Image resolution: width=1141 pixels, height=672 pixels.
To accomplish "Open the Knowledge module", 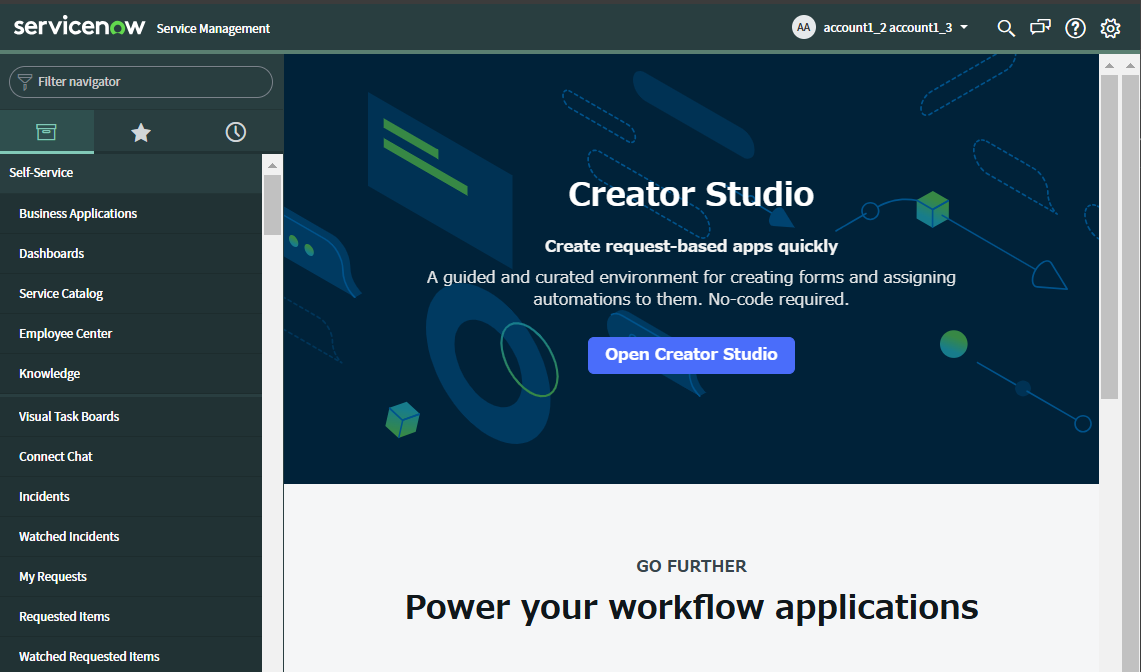I will (x=49, y=373).
